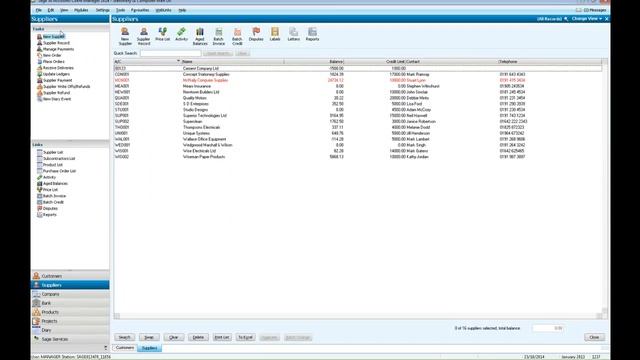The image size is (640, 360).
Task: Click the Disputes flag toolbar icon
Action: (x=256, y=34)
